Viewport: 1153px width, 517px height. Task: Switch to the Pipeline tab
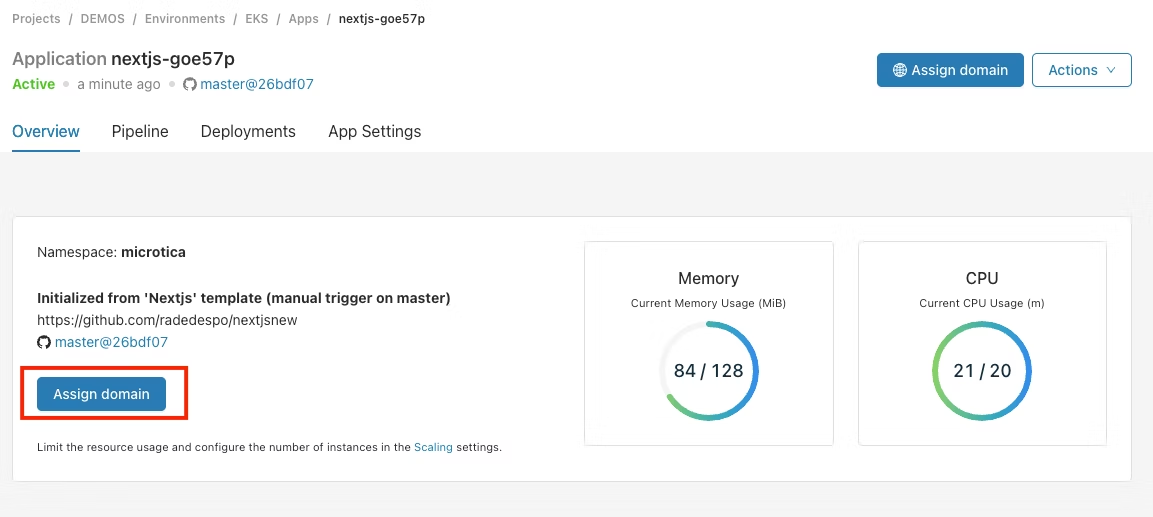140,132
